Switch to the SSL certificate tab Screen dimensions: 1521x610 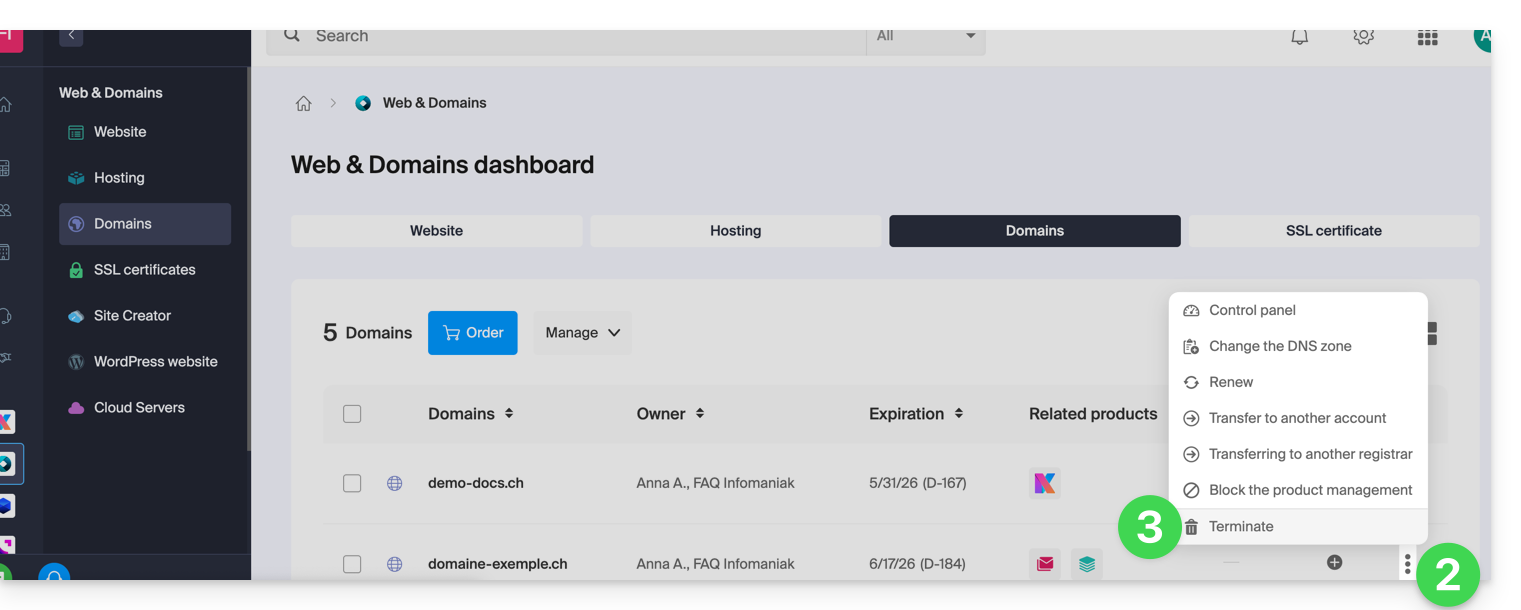click(x=1333, y=231)
